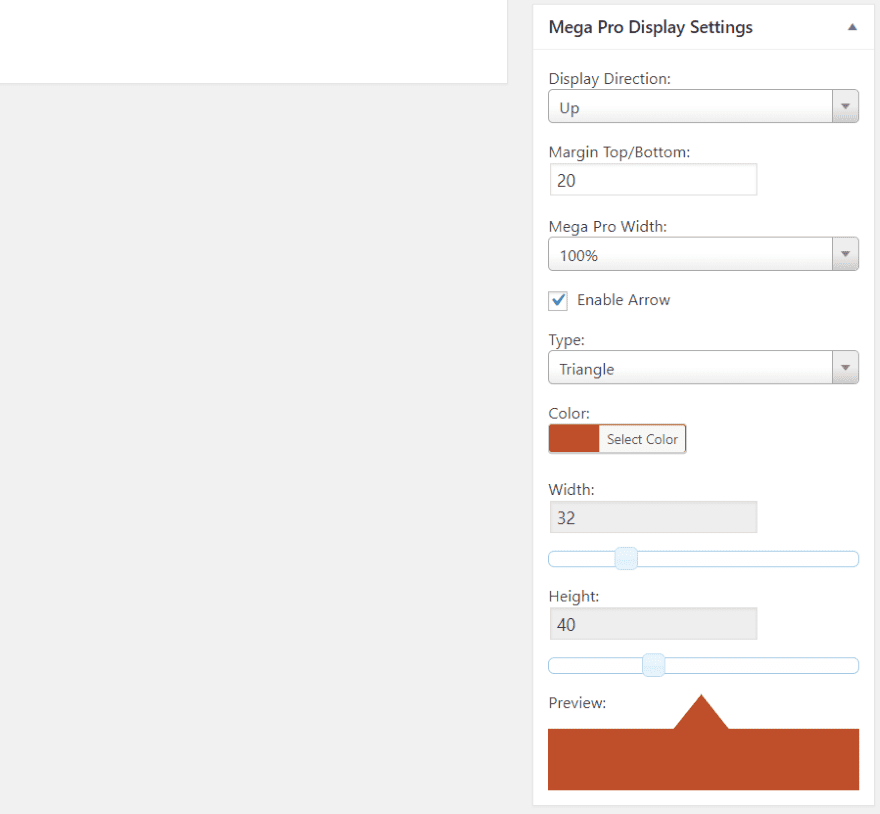Image resolution: width=880 pixels, height=814 pixels.
Task: Click the Mega Pro Display Settings title
Action: coord(650,27)
